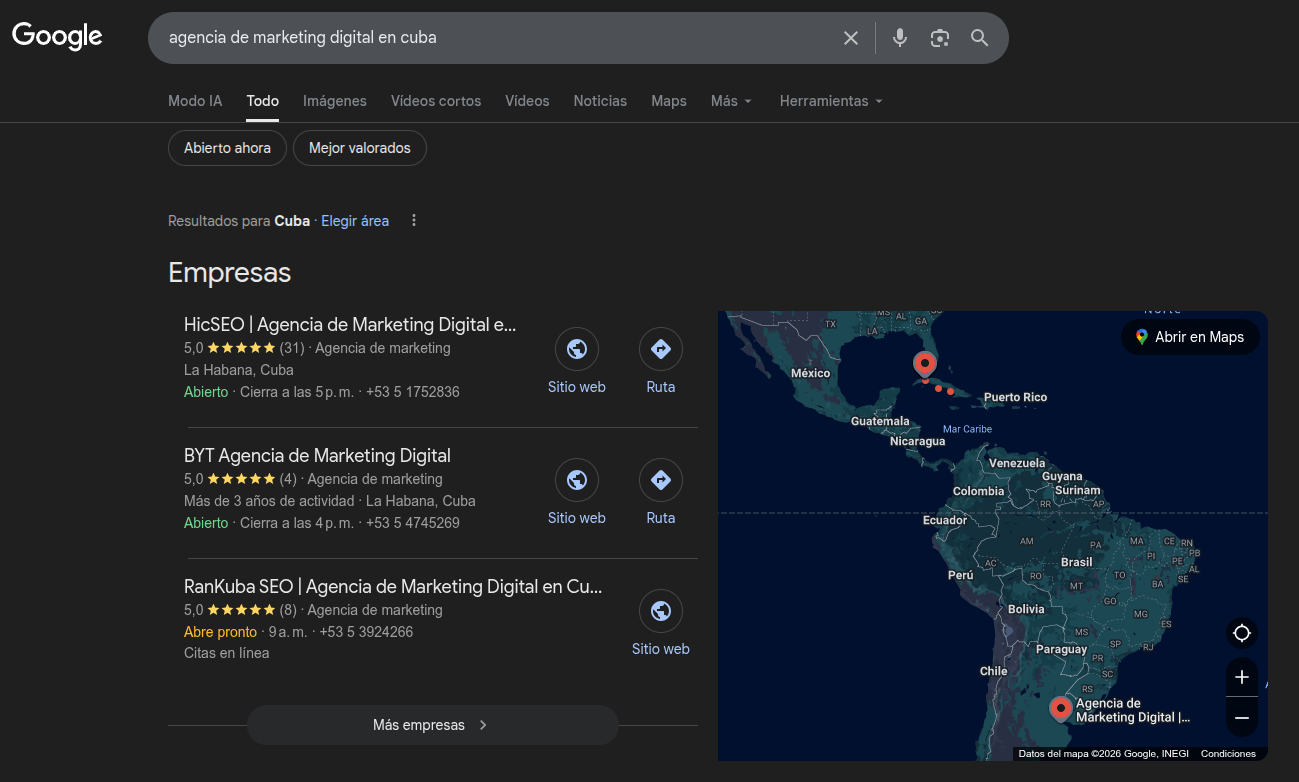Clear the search query with the X
Image resolution: width=1299 pixels, height=782 pixels.
pyautogui.click(x=850, y=37)
